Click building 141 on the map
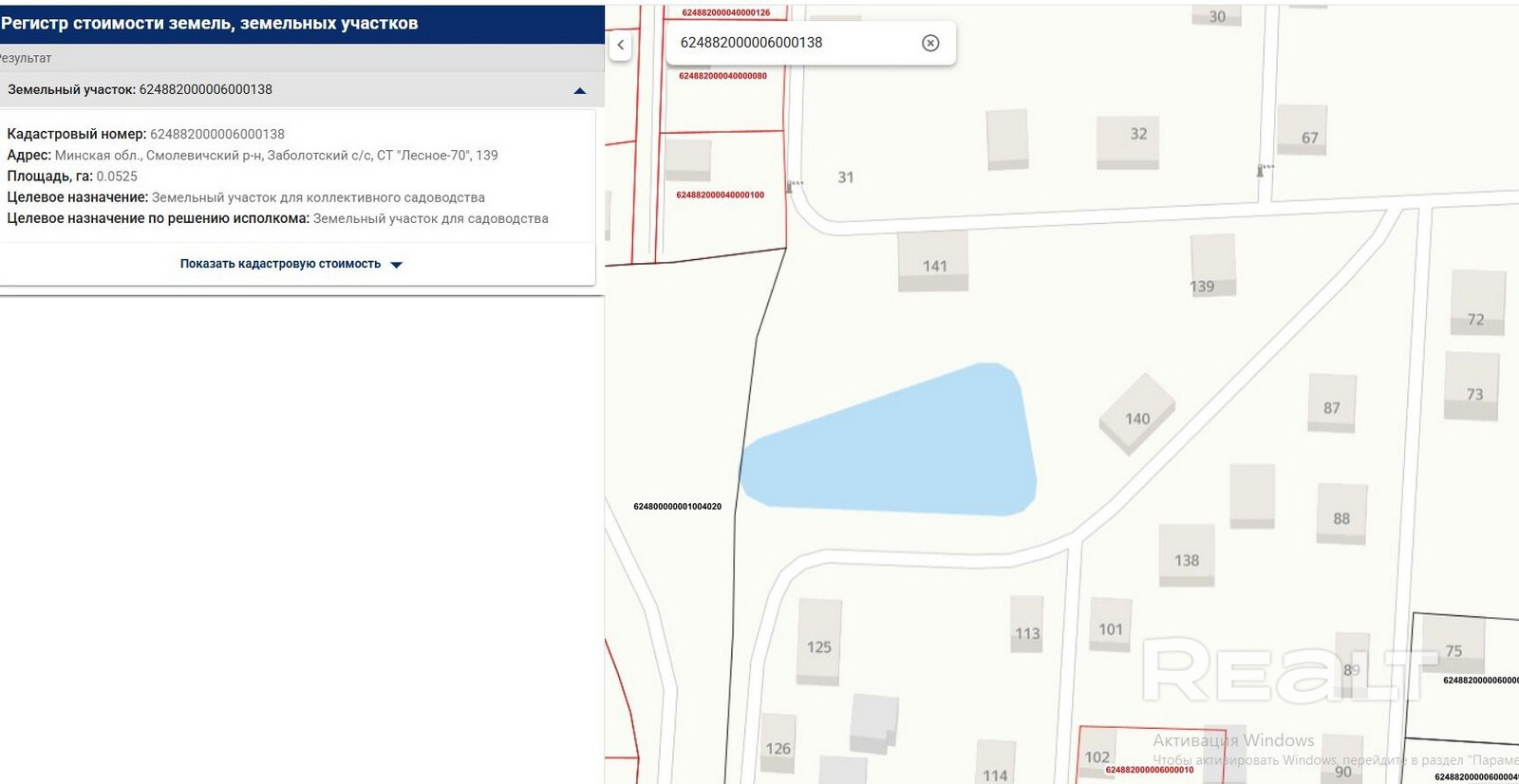This screenshot has height=784, width=1519. [x=933, y=260]
